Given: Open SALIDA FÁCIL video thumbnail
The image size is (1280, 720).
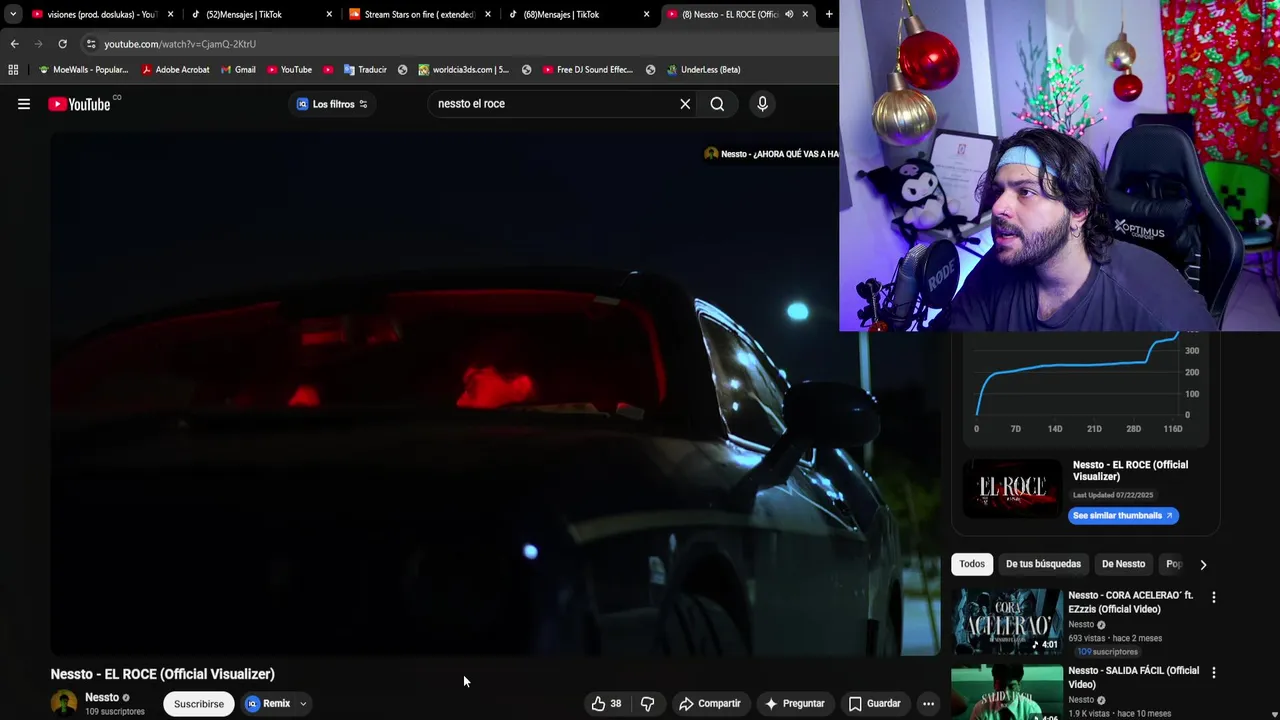Looking at the screenshot, I should coord(1007,692).
